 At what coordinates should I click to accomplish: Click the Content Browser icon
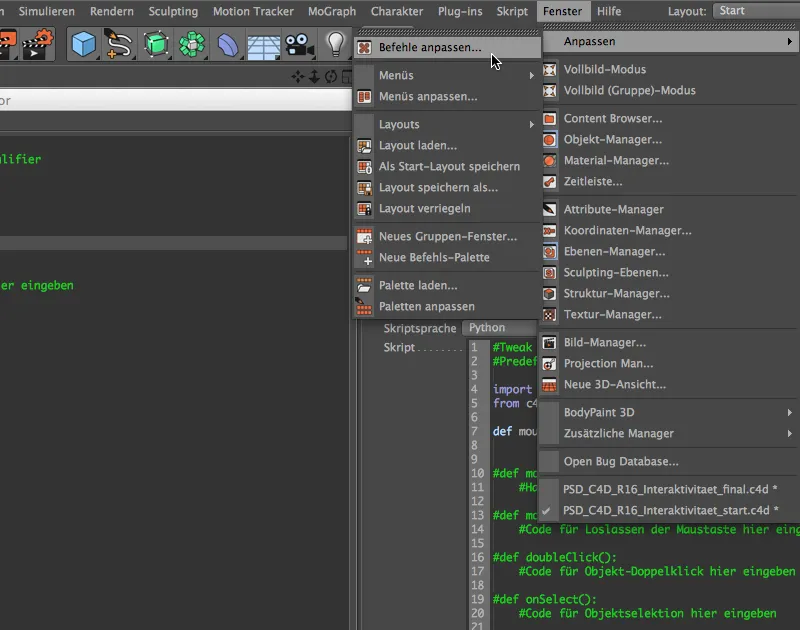tap(549, 118)
